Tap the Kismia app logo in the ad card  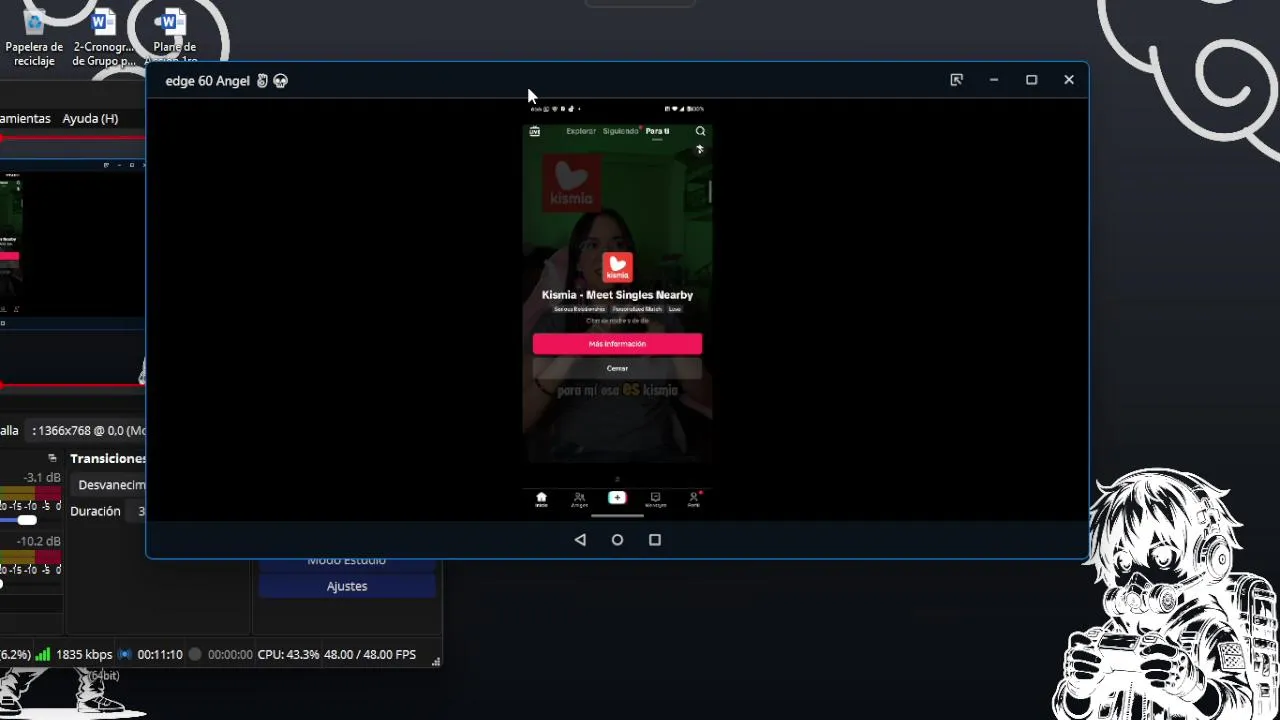pyautogui.click(x=617, y=267)
